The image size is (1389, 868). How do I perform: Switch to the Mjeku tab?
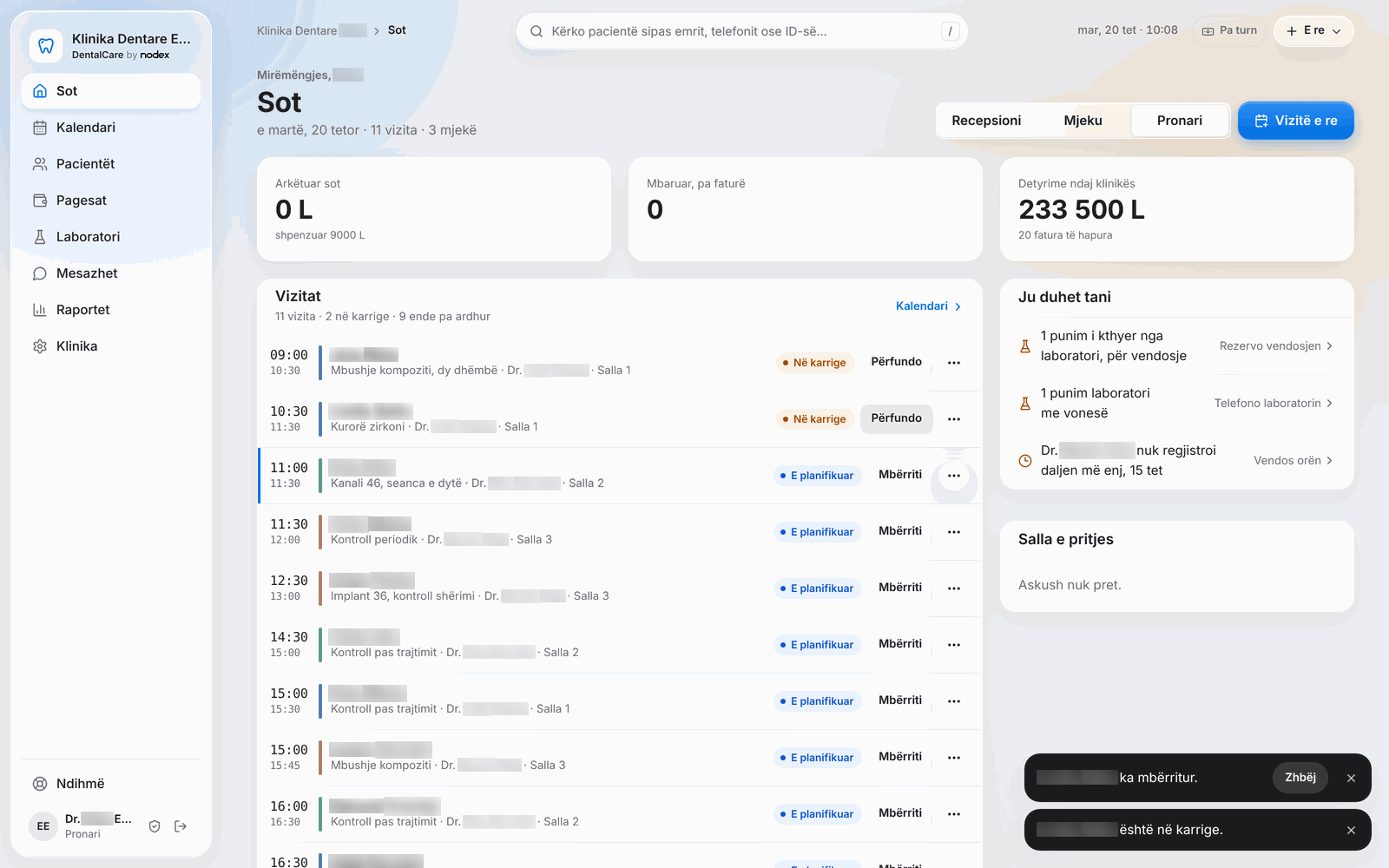point(1083,121)
